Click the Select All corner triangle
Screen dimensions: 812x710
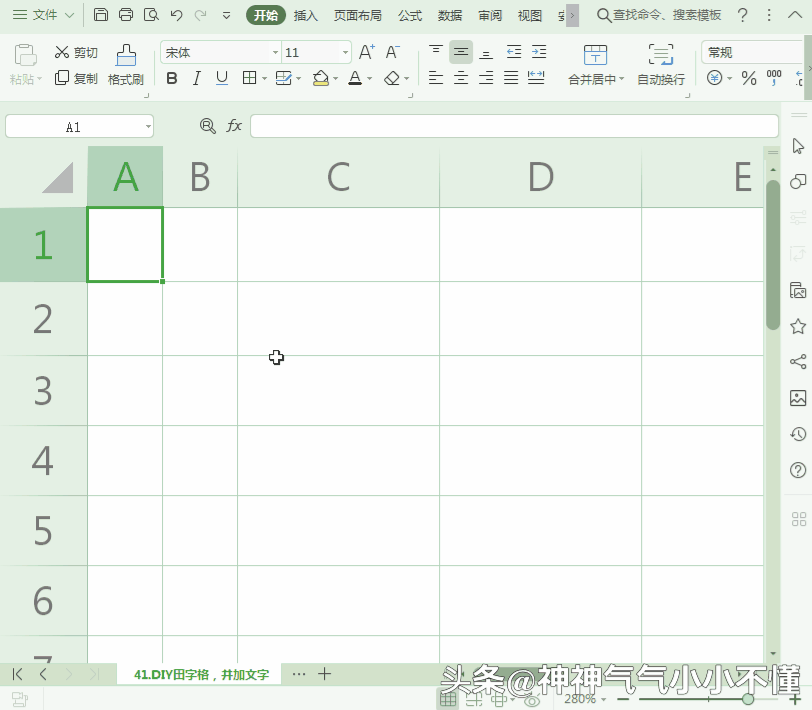(x=58, y=177)
